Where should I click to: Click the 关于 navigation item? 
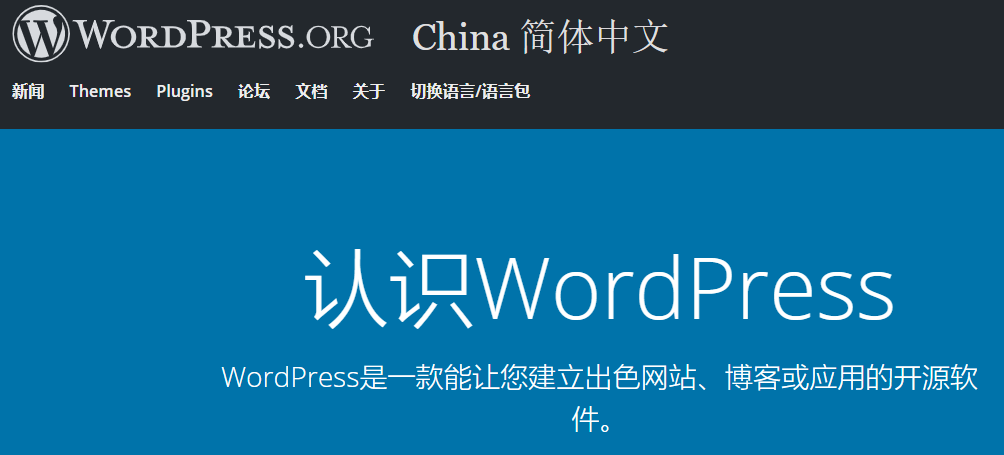369,92
